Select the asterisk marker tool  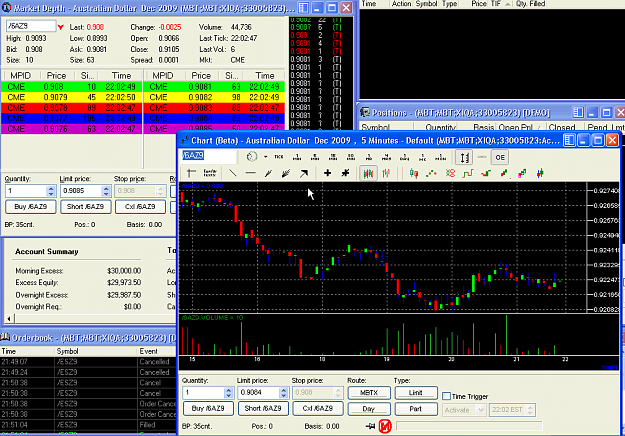pos(345,173)
